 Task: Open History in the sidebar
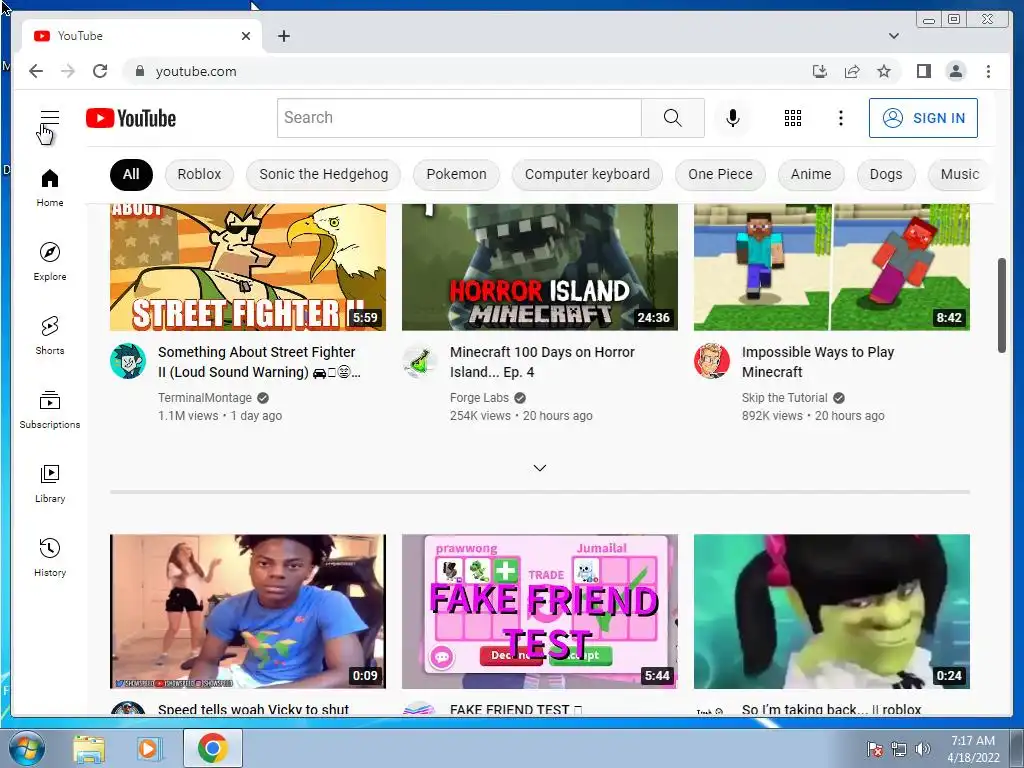[x=50, y=557]
